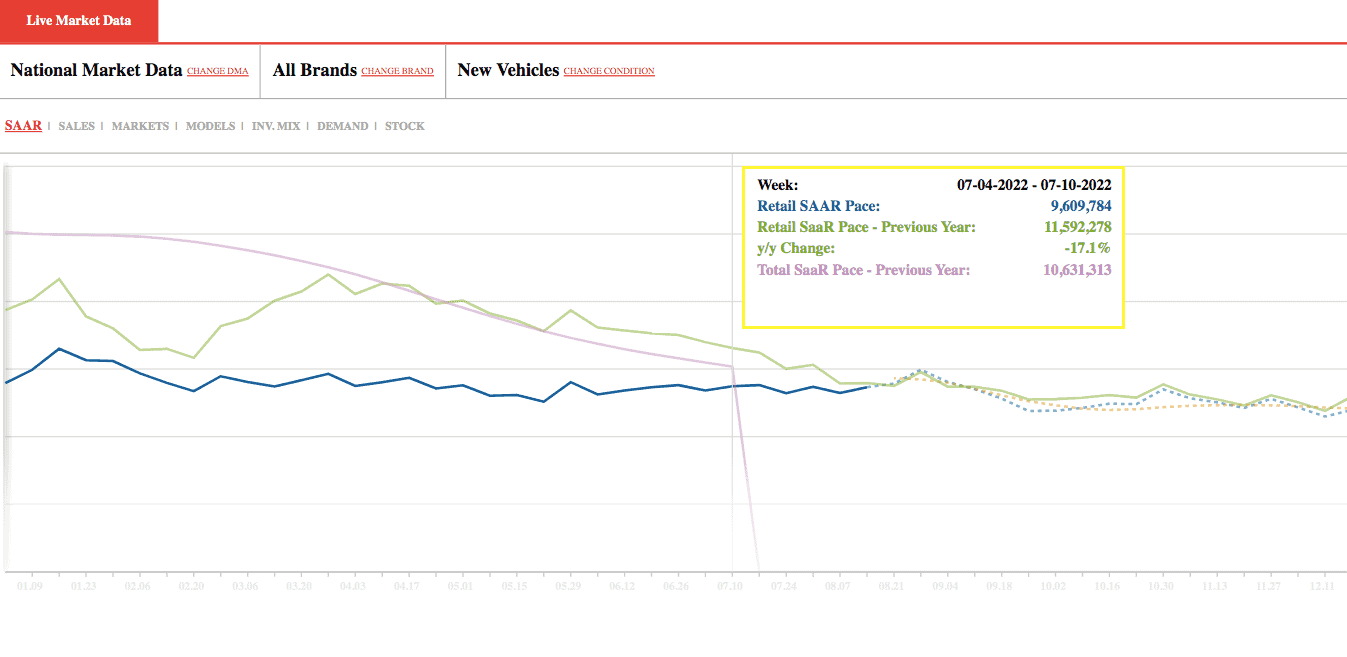Screen dimensions: 1347x657
Task: Click the 12.11 date axis label
Action: pyautogui.click(x=1323, y=585)
